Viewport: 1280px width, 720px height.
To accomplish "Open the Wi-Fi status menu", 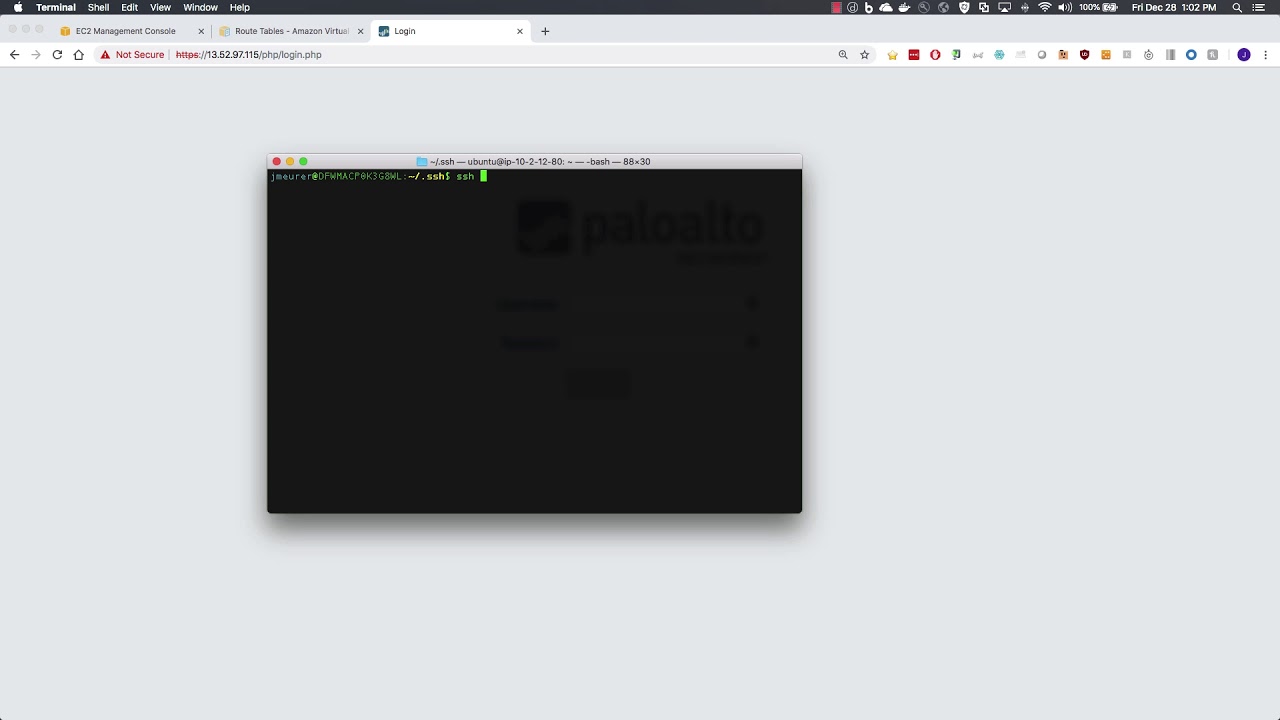I will click(1045, 7).
